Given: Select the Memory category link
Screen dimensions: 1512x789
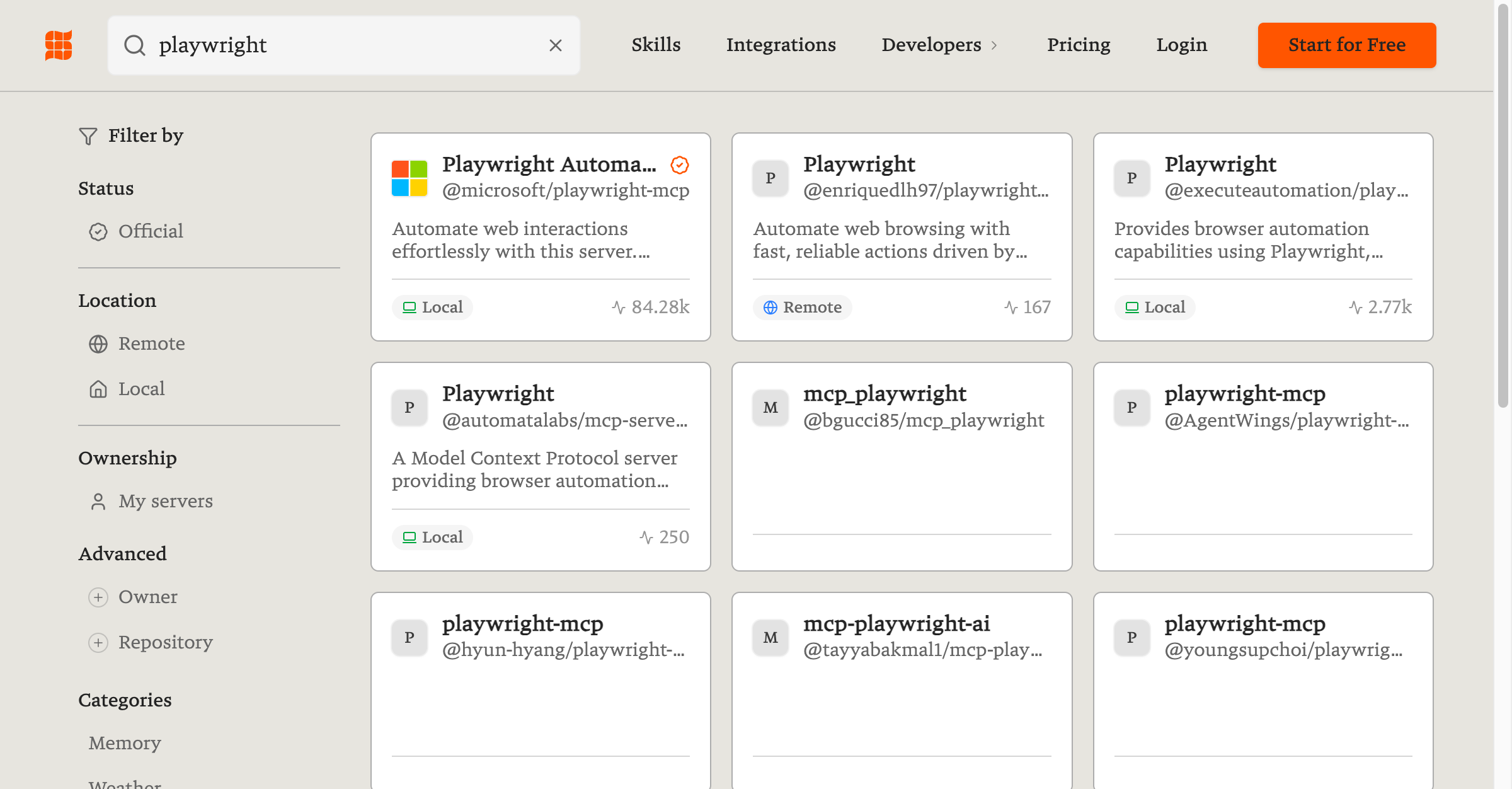Looking at the screenshot, I should click(125, 743).
